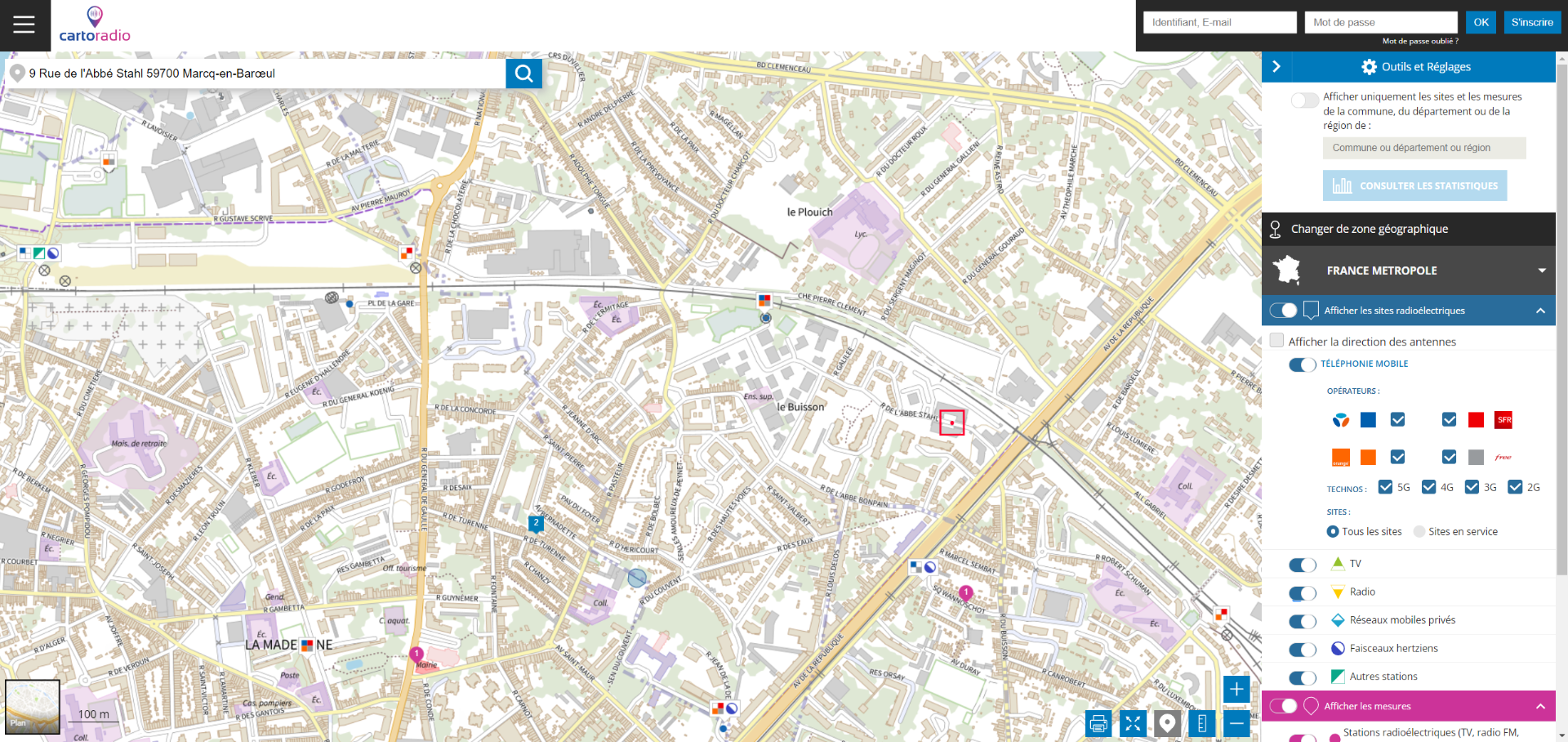Collapse the Afficher les mesures section
Viewport: 1568px width, 742px height.
[x=1539, y=706]
